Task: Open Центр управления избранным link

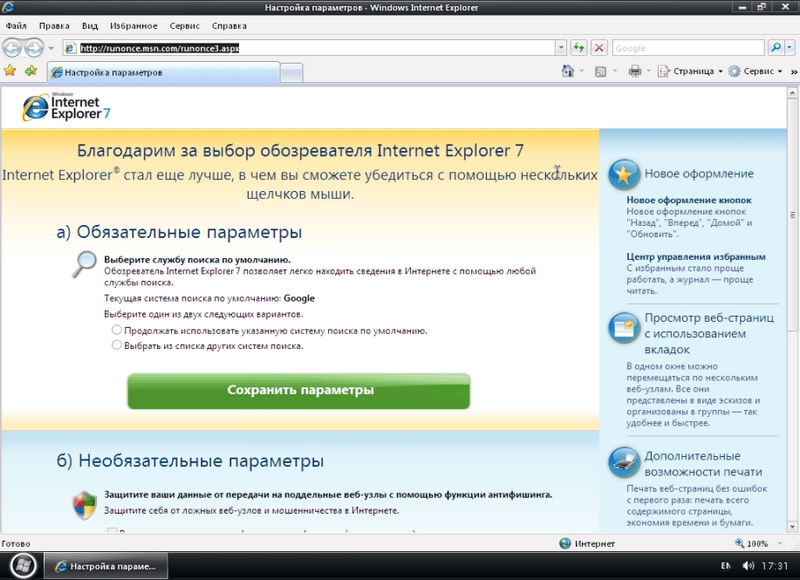Action: pyautogui.click(x=696, y=257)
